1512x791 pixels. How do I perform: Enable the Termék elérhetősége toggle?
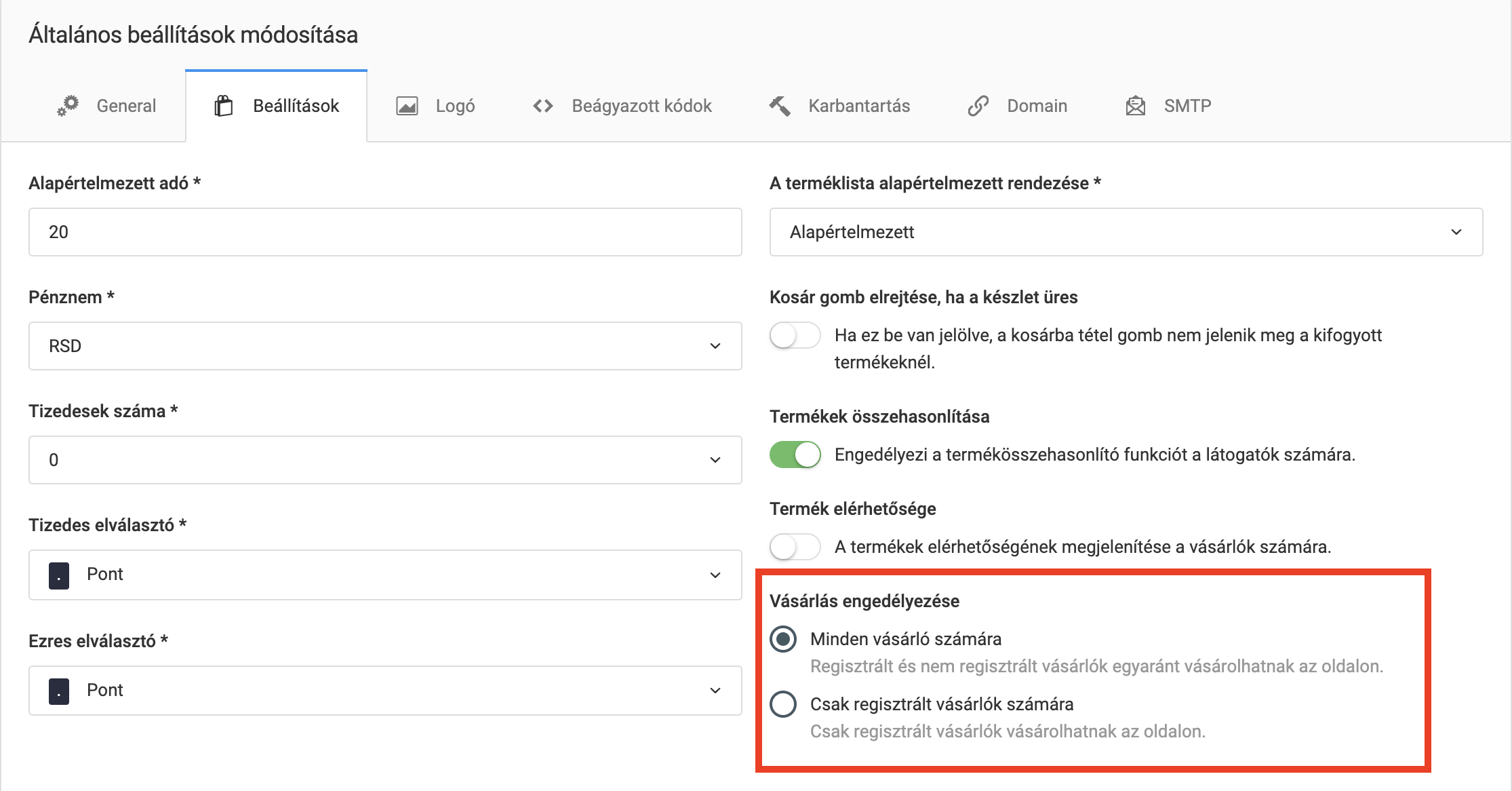[x=795, y=547]
